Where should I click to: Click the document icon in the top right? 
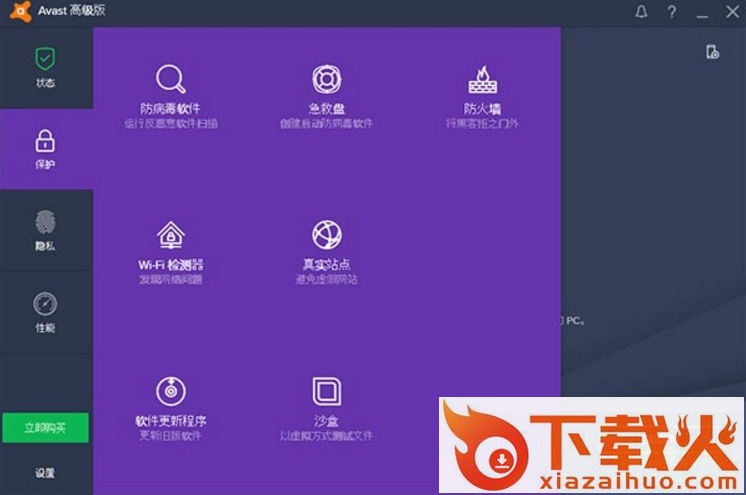[x=712, y=52]
